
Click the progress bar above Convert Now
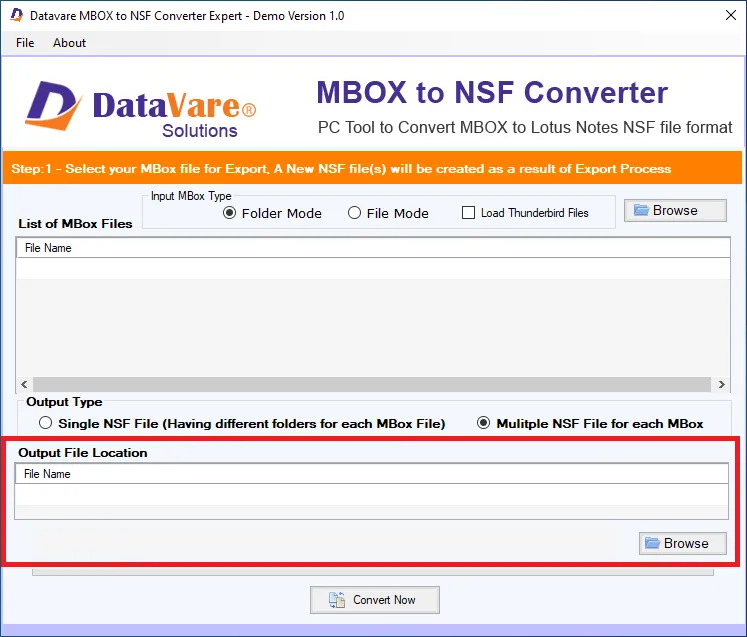(x=373, y=572)
